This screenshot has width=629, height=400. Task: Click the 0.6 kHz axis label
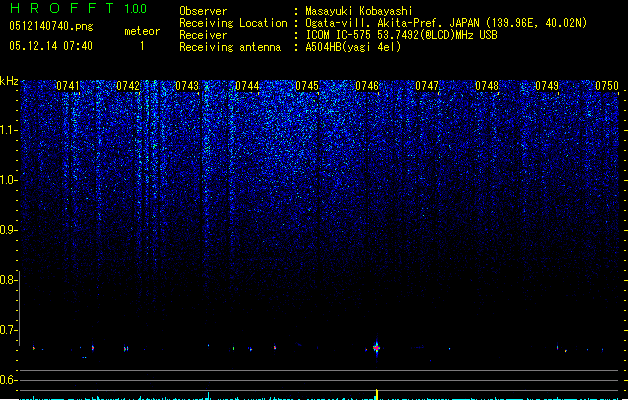(x=8, y=380)
